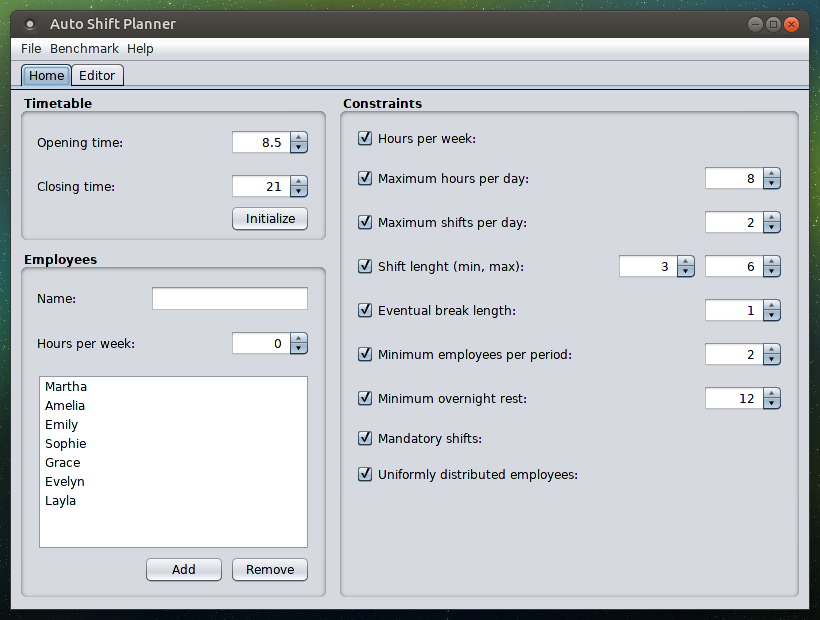This screenshot has height=620, width=820.
Task: Toggle the Hours per week constraint checkbox
Action: pos(365,139)
